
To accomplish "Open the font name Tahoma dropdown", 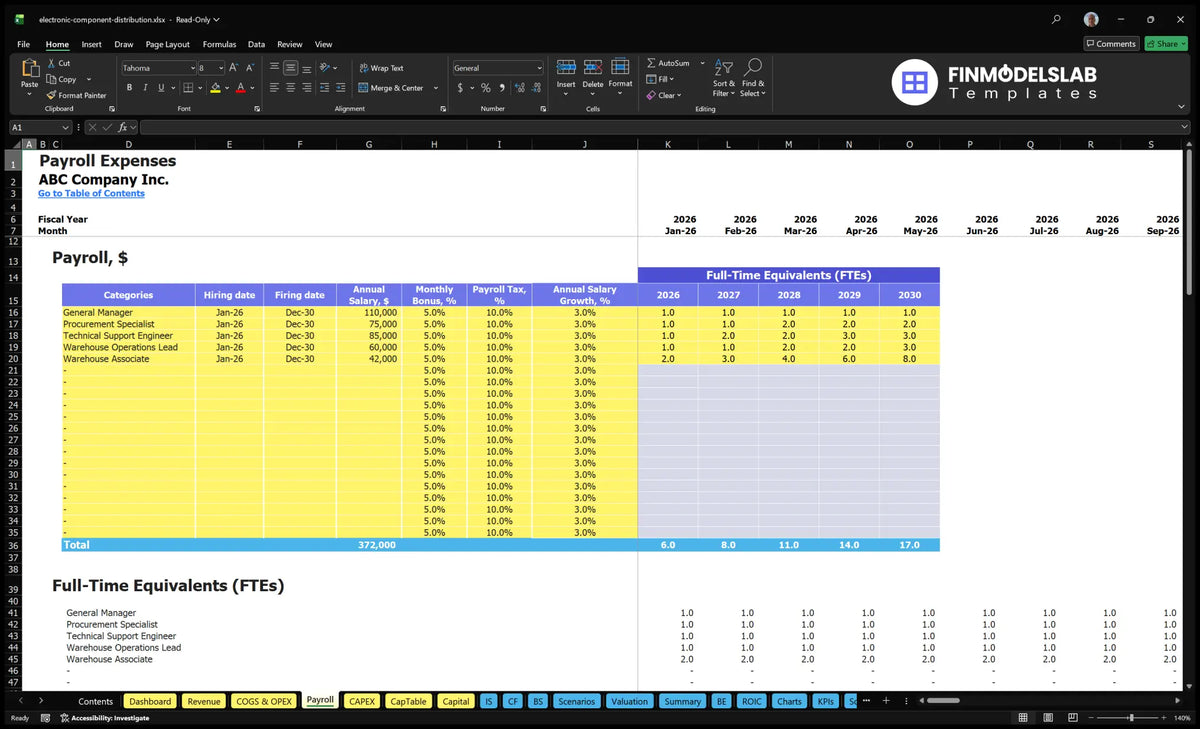I will pos(192,68).
